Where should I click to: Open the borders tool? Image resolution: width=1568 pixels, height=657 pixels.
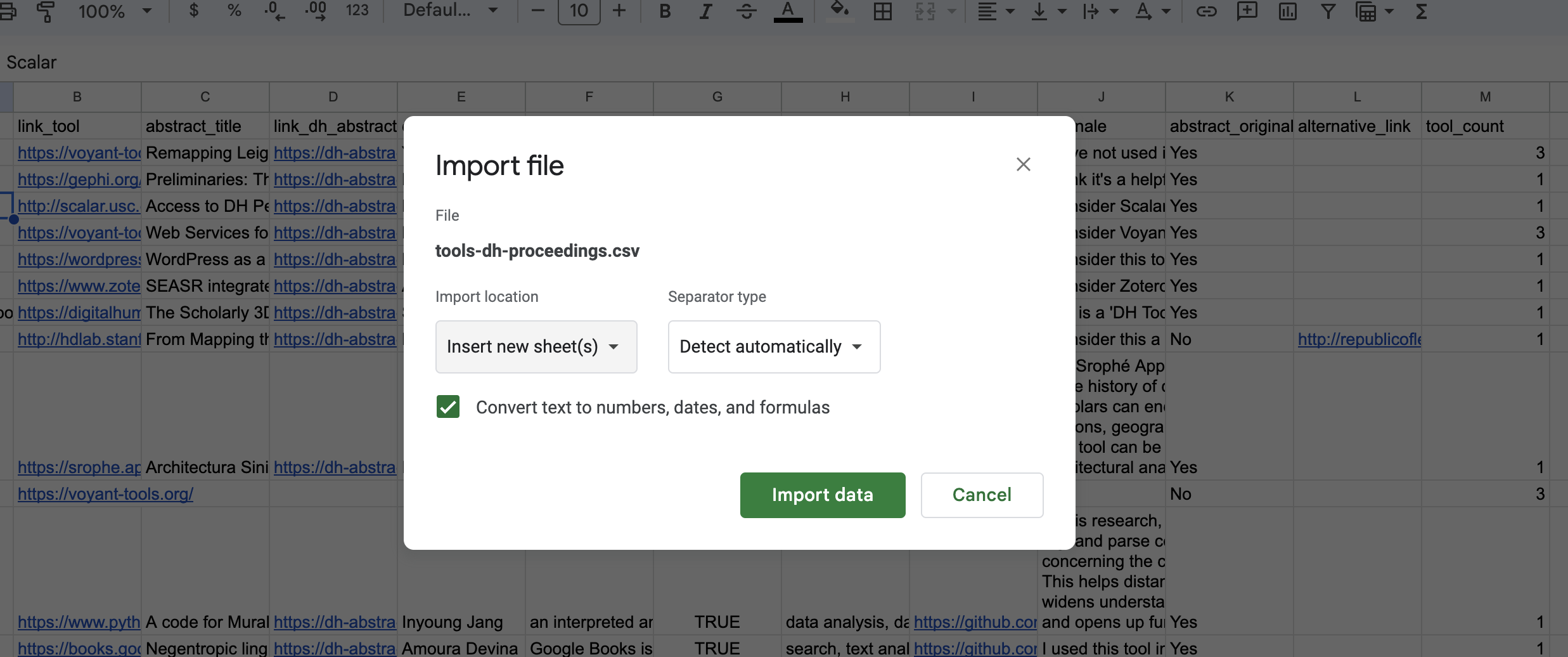point(882,11)
